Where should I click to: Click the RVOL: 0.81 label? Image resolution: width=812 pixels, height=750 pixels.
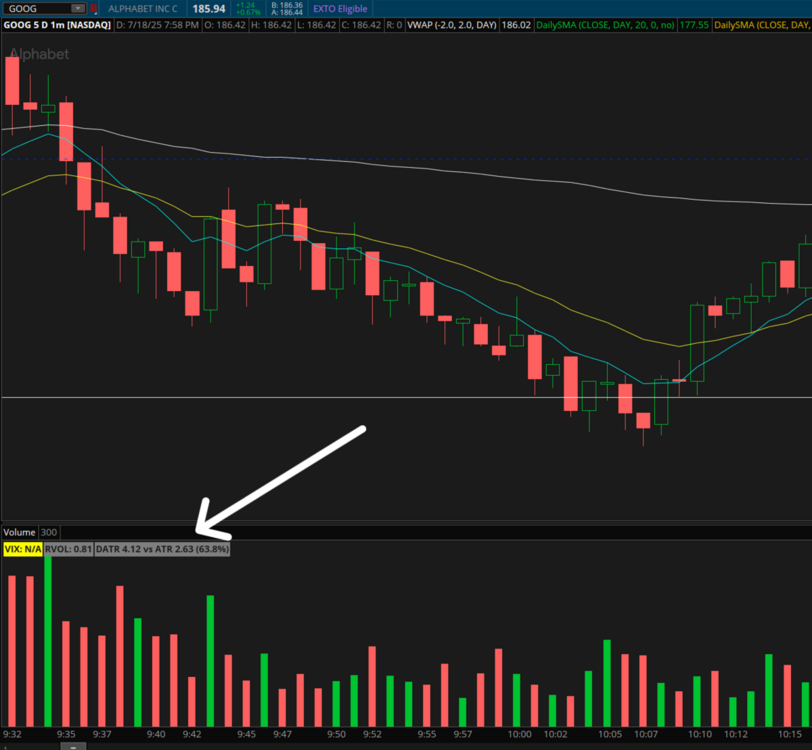69,549
